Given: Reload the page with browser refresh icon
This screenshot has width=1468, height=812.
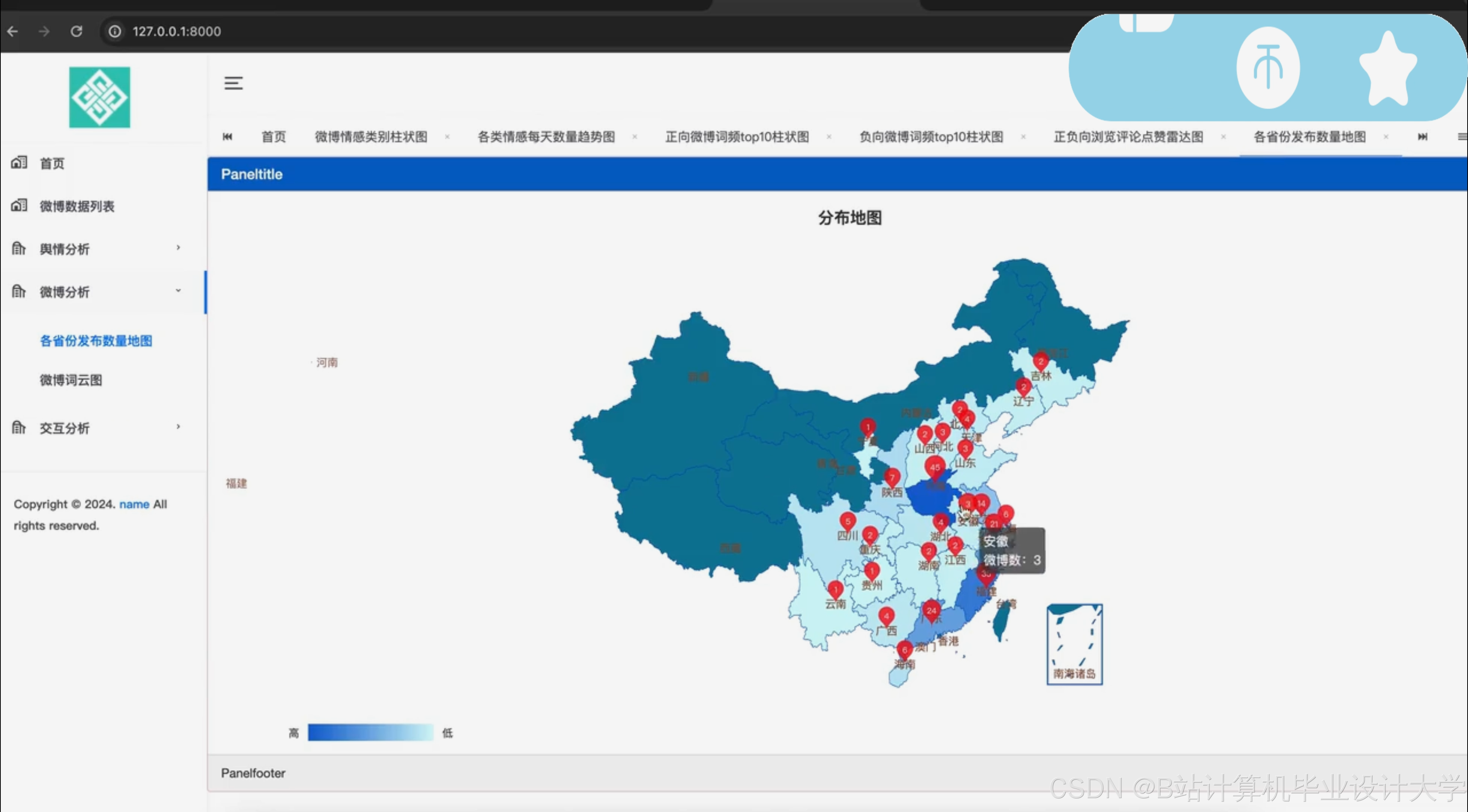Looking at the screenshot, I should [76, 31].
